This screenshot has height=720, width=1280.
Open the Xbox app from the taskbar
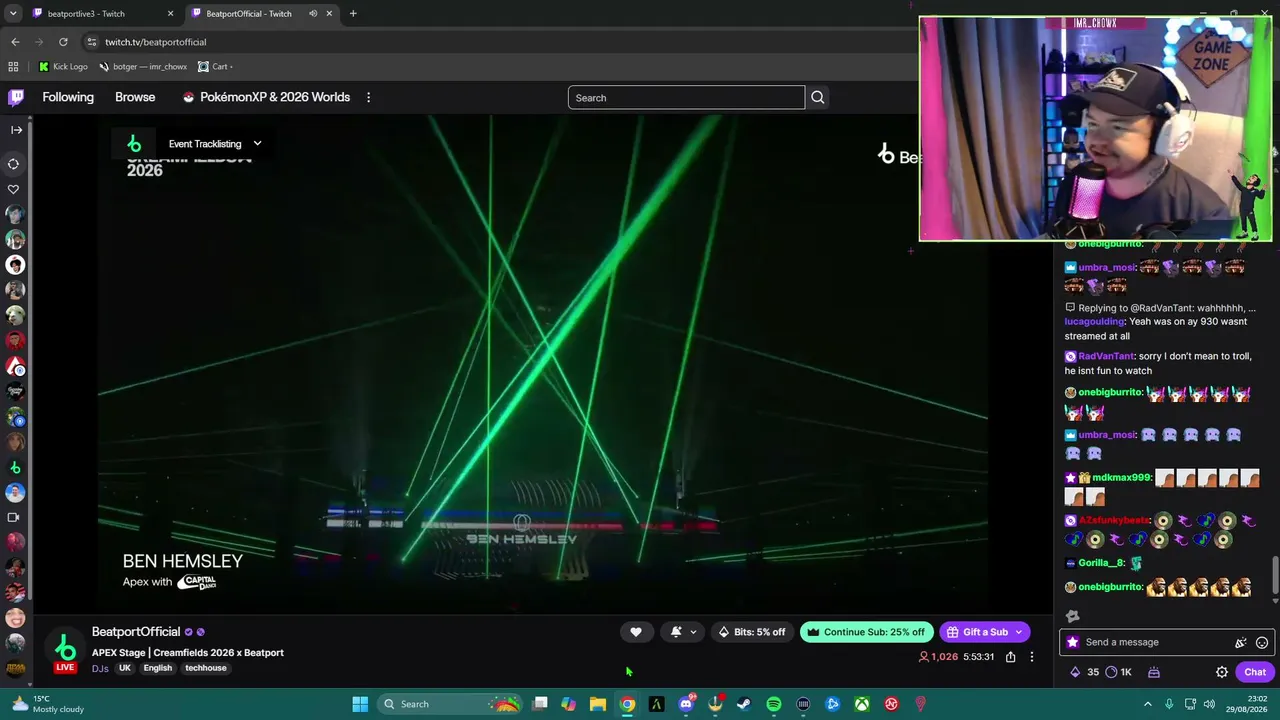pos(862,704)
